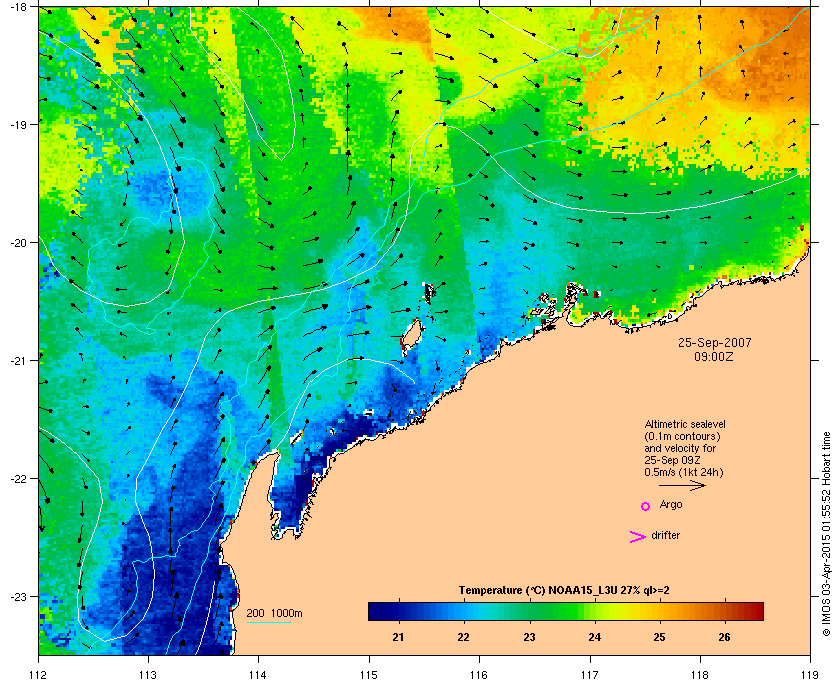Click the colorbar value 25
840x680 pixels.
pyautogui.click(x=659, y=637)
